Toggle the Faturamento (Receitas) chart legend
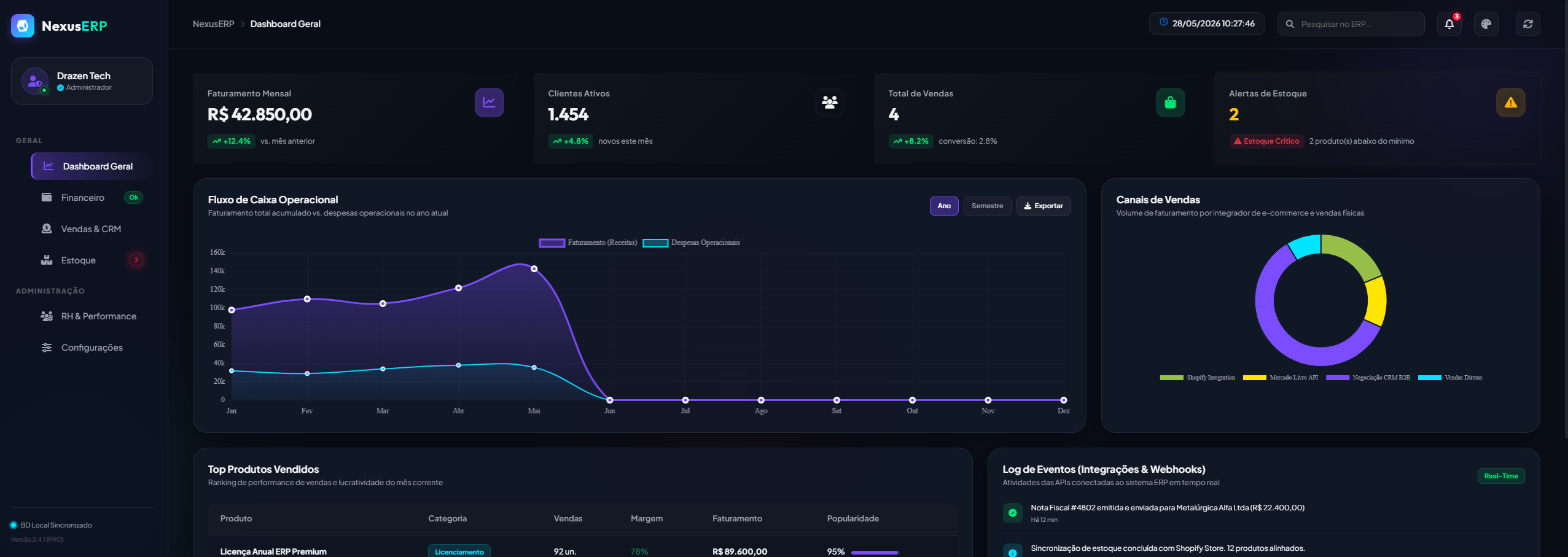Image resolution: width=1568 pixels, height=557 pixels. [x=588, y=243]
